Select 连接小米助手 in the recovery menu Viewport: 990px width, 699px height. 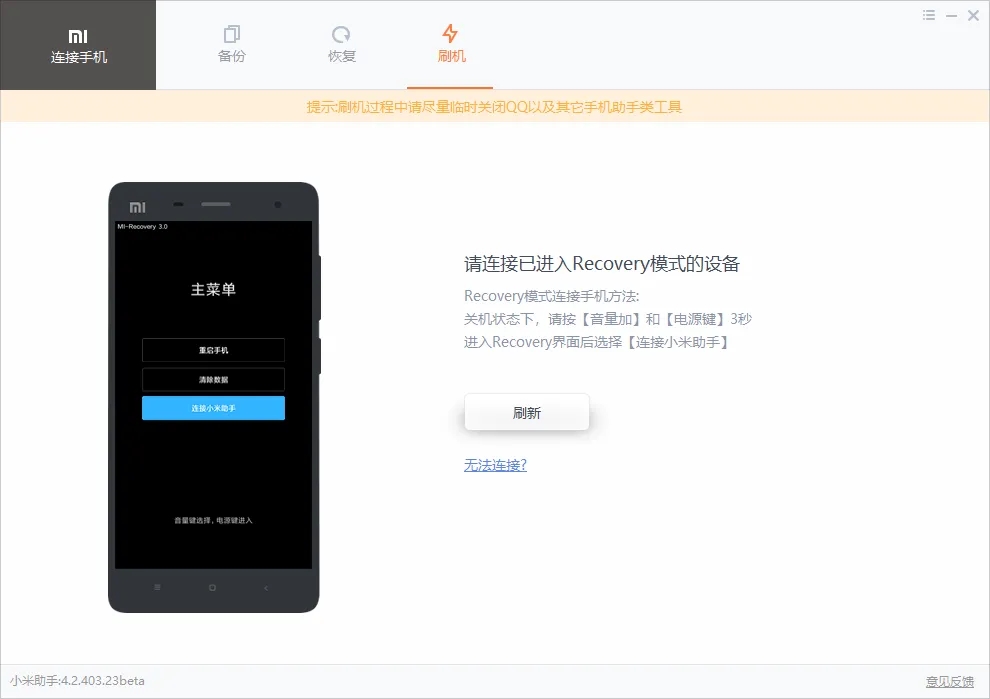click(x=213, y=407)
